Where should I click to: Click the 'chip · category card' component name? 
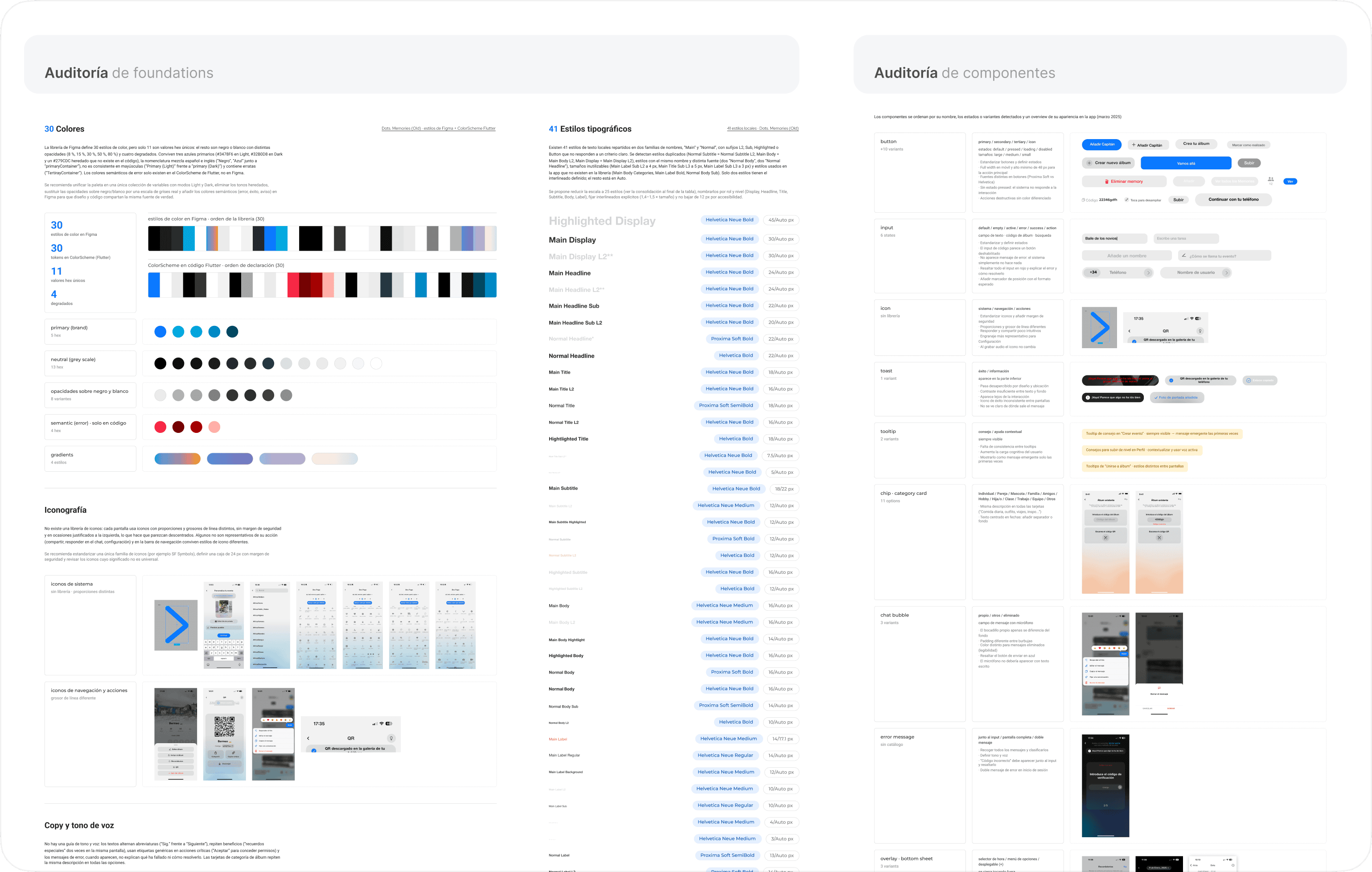tap(903, 494)
